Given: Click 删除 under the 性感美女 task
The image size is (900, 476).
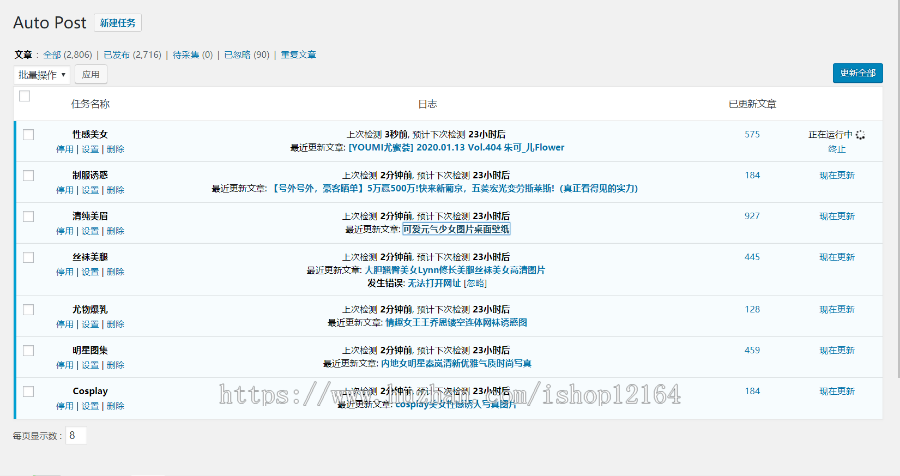Looking at the screenshot, I should [x=115, y=149].
